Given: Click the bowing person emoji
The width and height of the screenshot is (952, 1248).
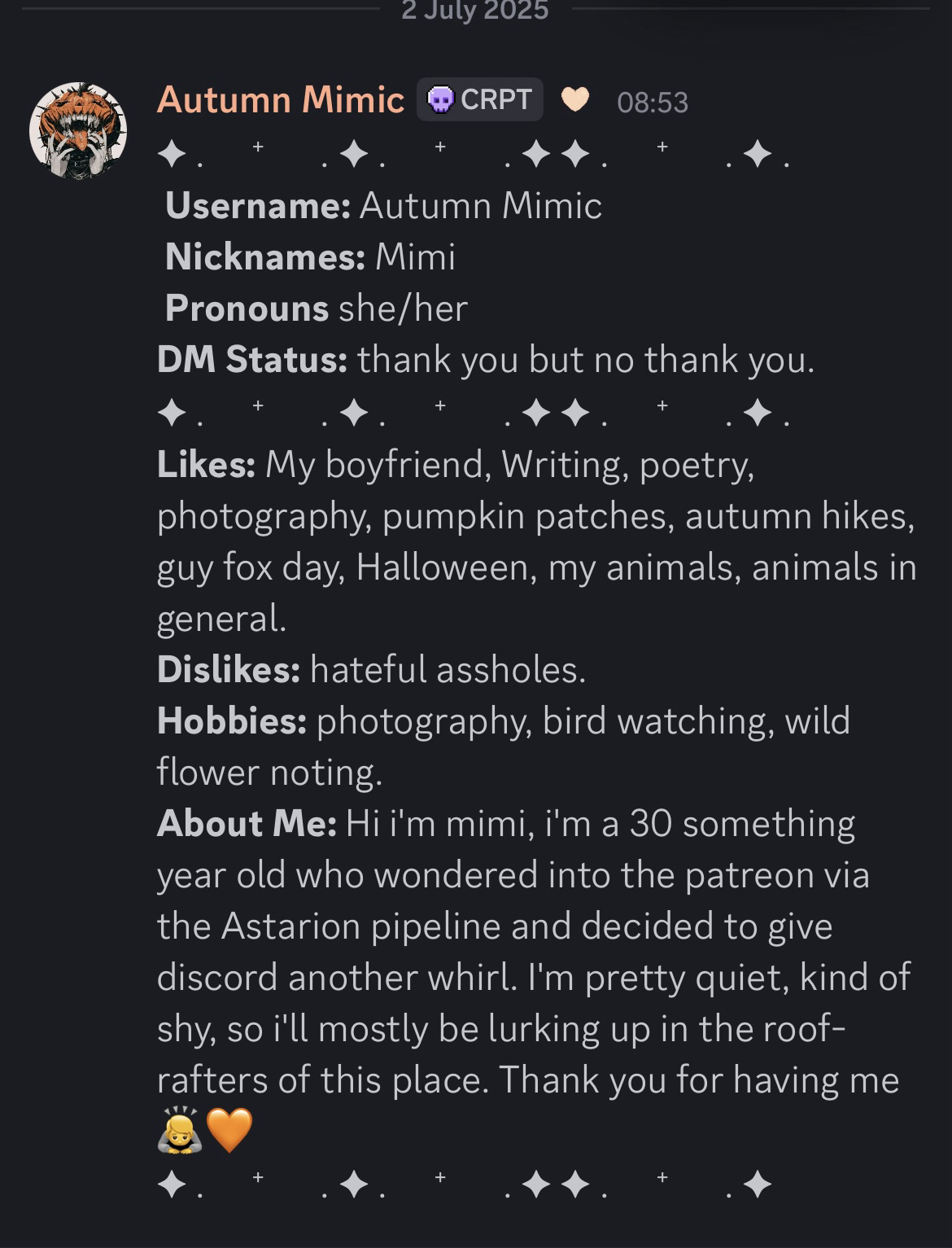Looking at the screenshot, I should 178,1130.
